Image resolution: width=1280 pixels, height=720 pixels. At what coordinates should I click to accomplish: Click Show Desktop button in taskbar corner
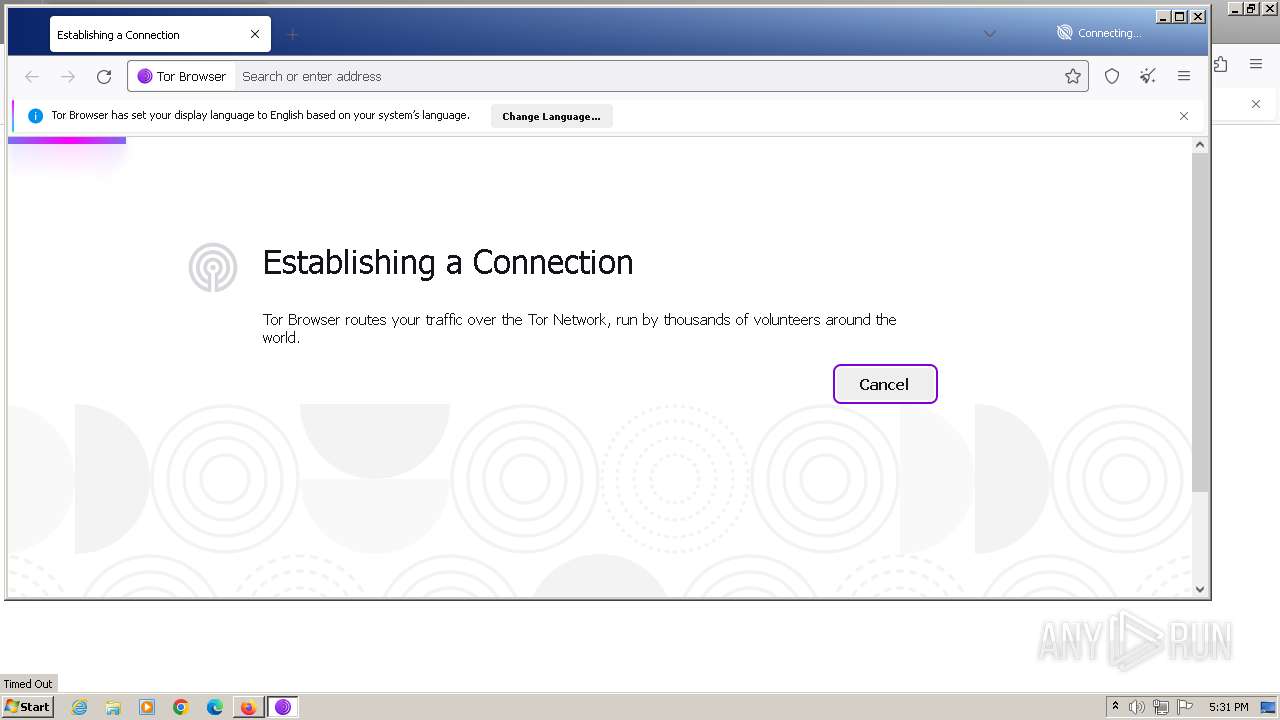click(1269, 707)
